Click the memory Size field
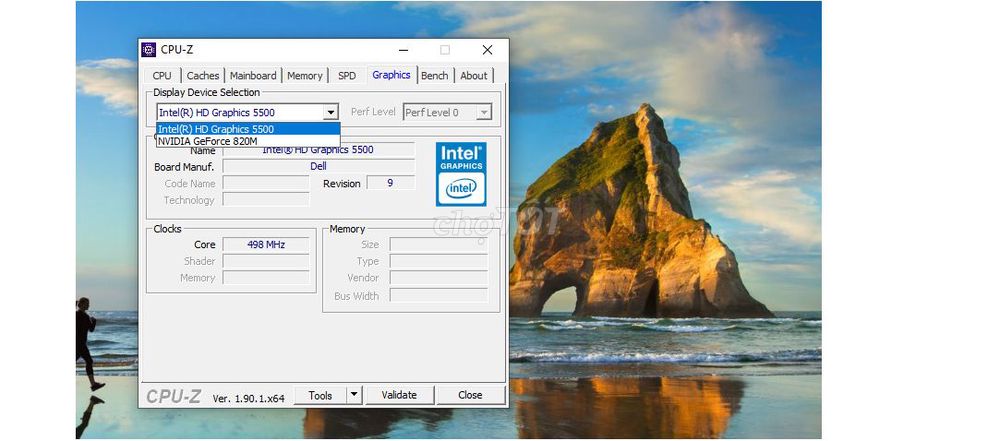 pyautogui.click(x=439, y=244)
